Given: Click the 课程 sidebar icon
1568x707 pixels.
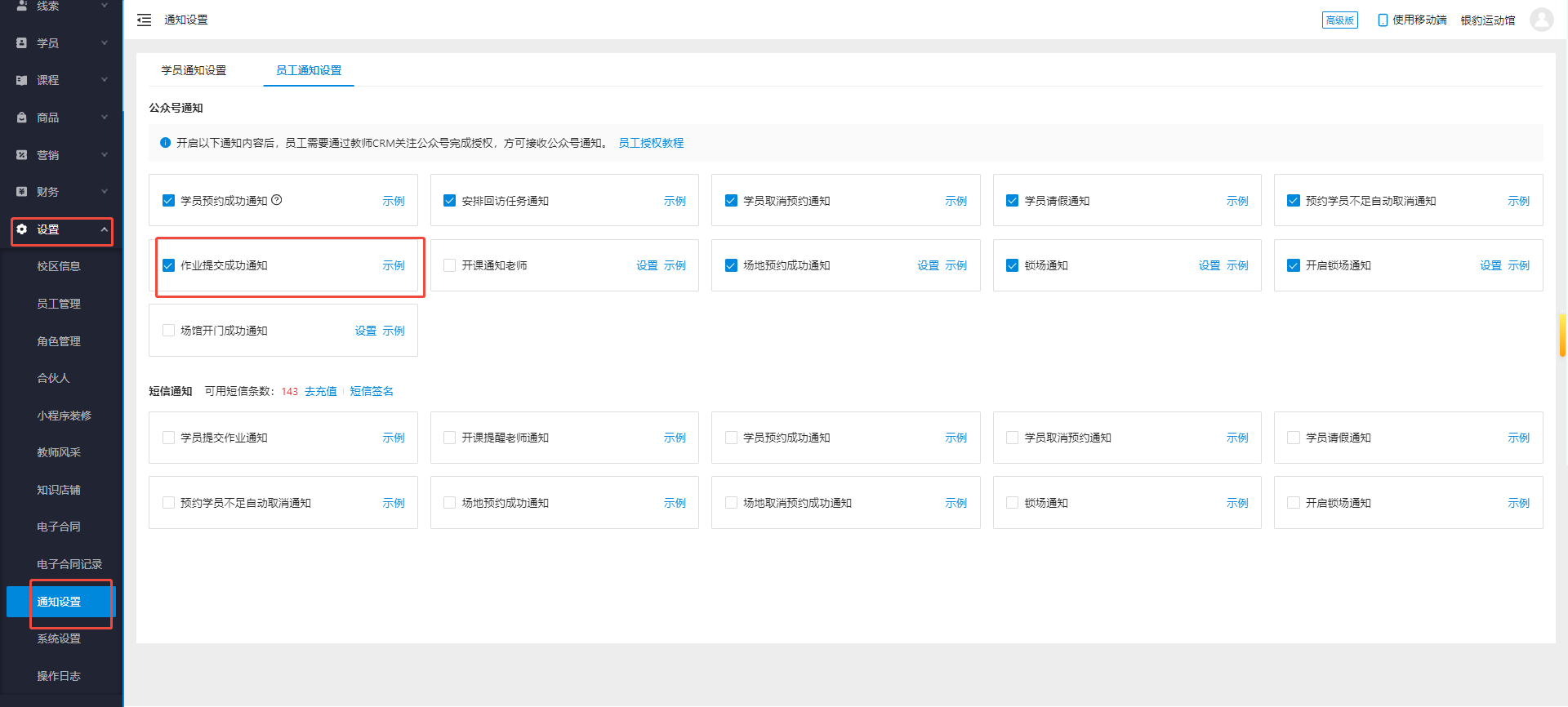Looking at the screenshot, I should (22, 80).
